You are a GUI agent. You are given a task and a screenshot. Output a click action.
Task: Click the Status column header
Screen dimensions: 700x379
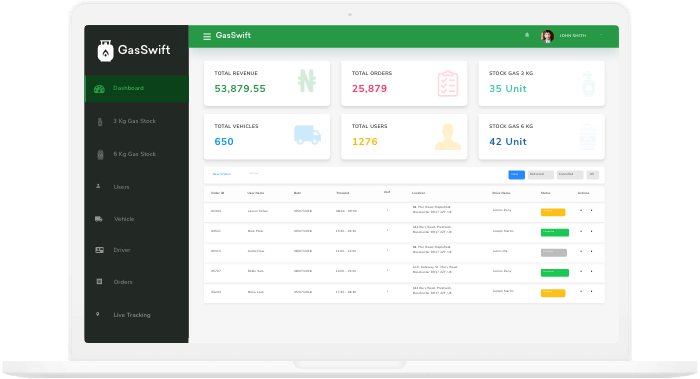[x=546, y=193]
